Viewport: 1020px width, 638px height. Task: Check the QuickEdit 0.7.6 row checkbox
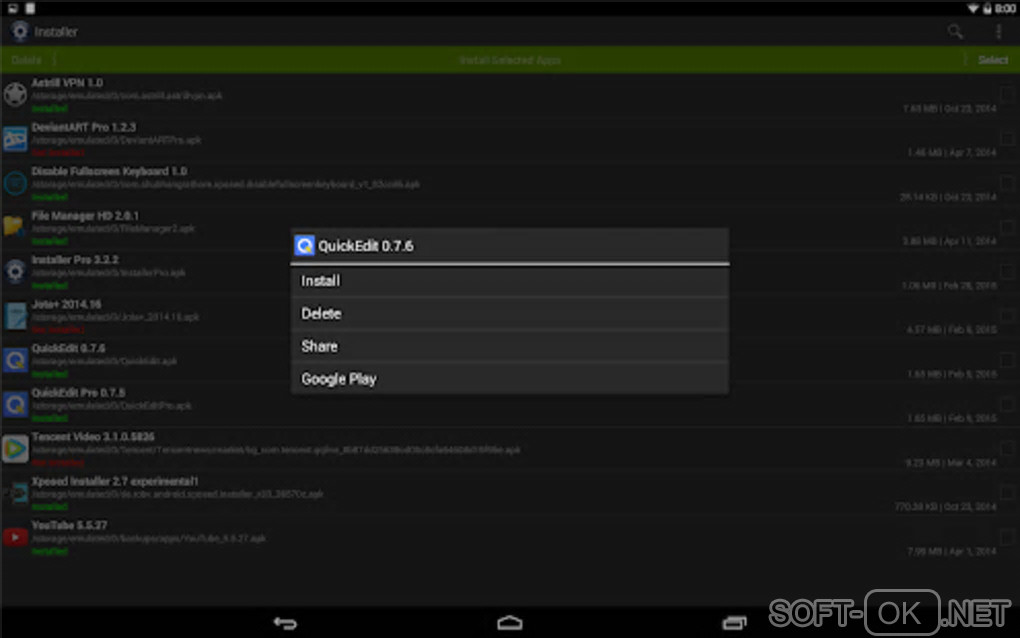point(1007,360)
